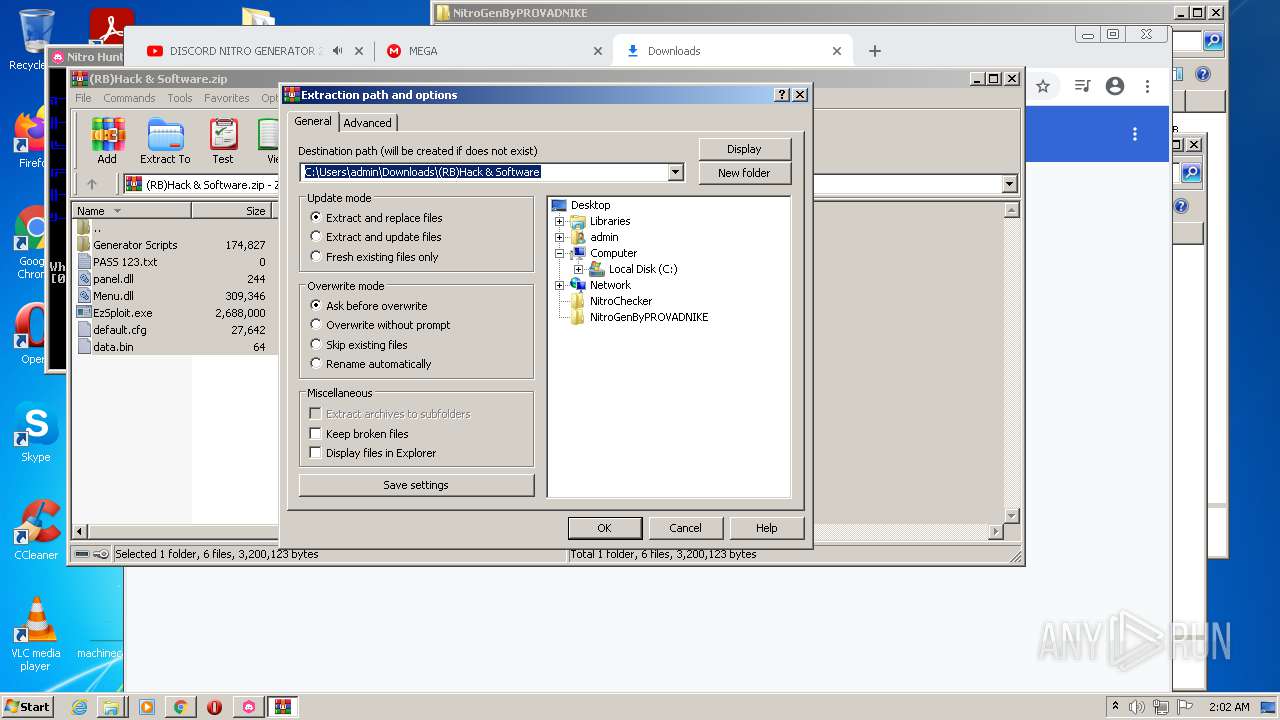Click volume icon in system tray
Viewport: 1280px width, 720px height.
point(1137,707)
